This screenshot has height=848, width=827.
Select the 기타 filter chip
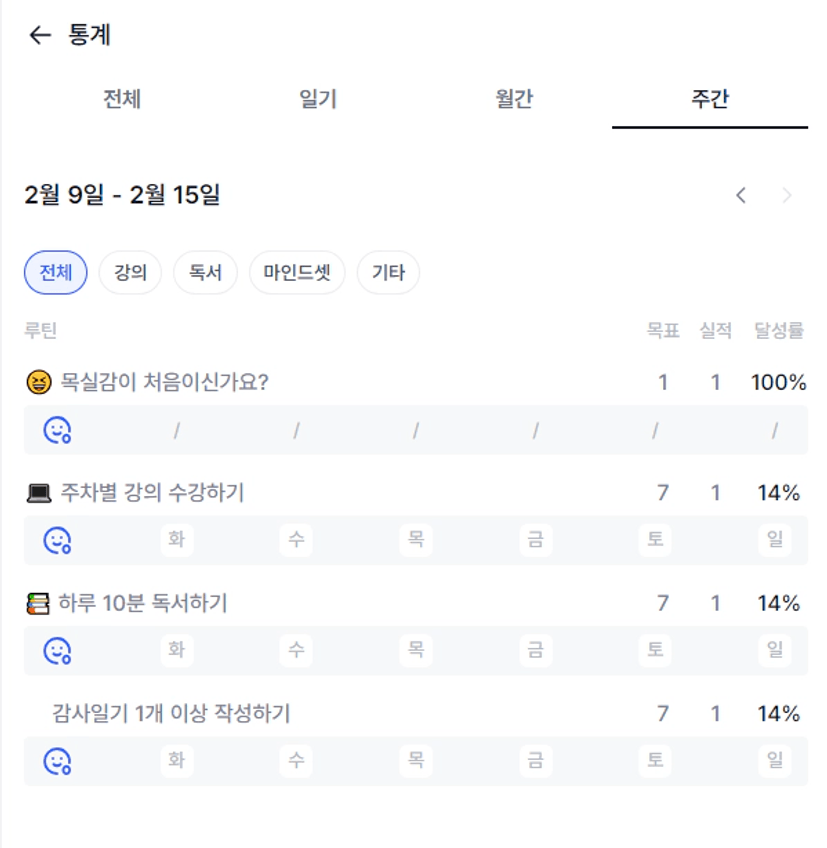388,273
